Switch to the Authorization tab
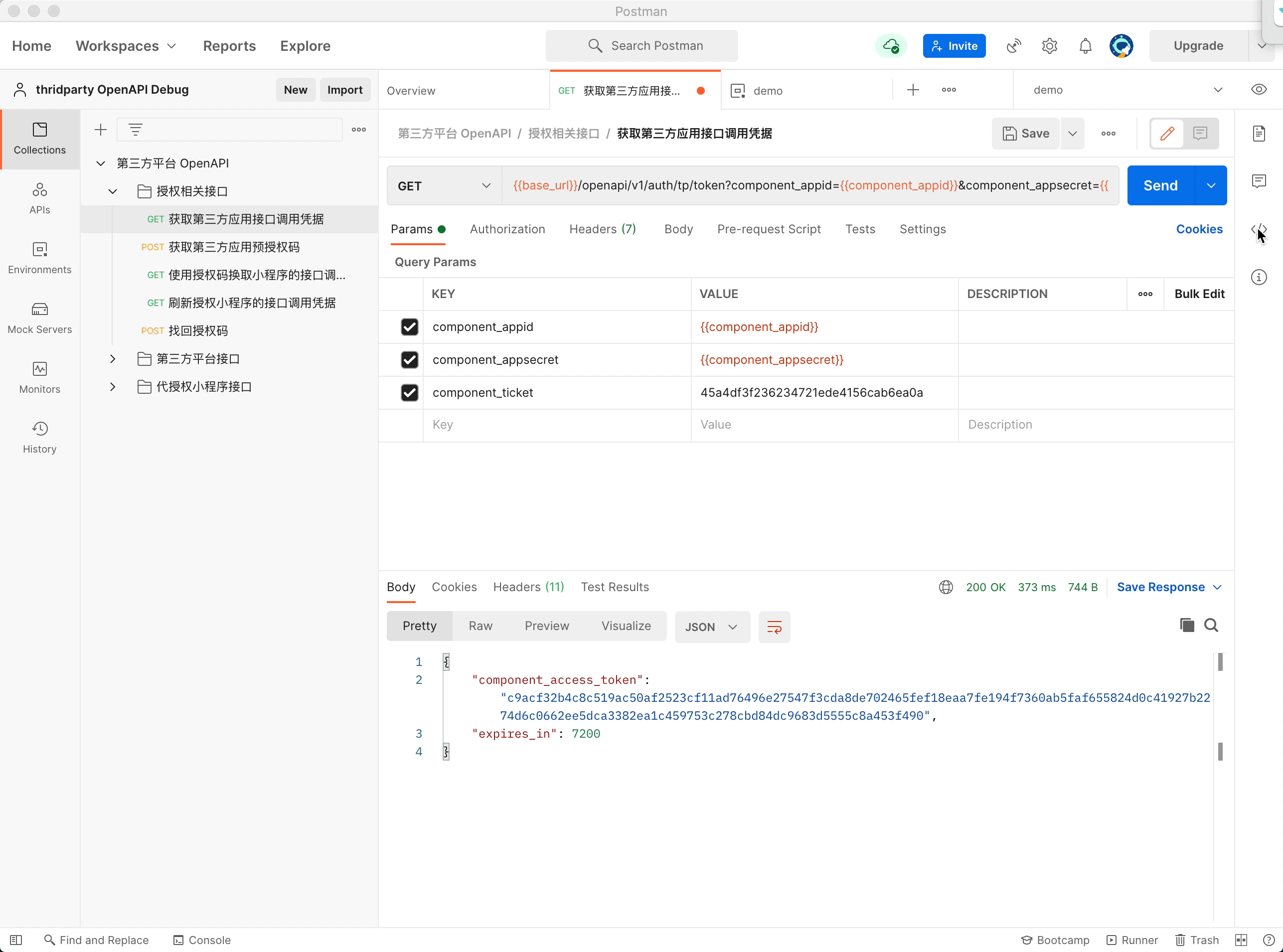The height and width of the screenshot is (952, 1283). click(507, 229)
